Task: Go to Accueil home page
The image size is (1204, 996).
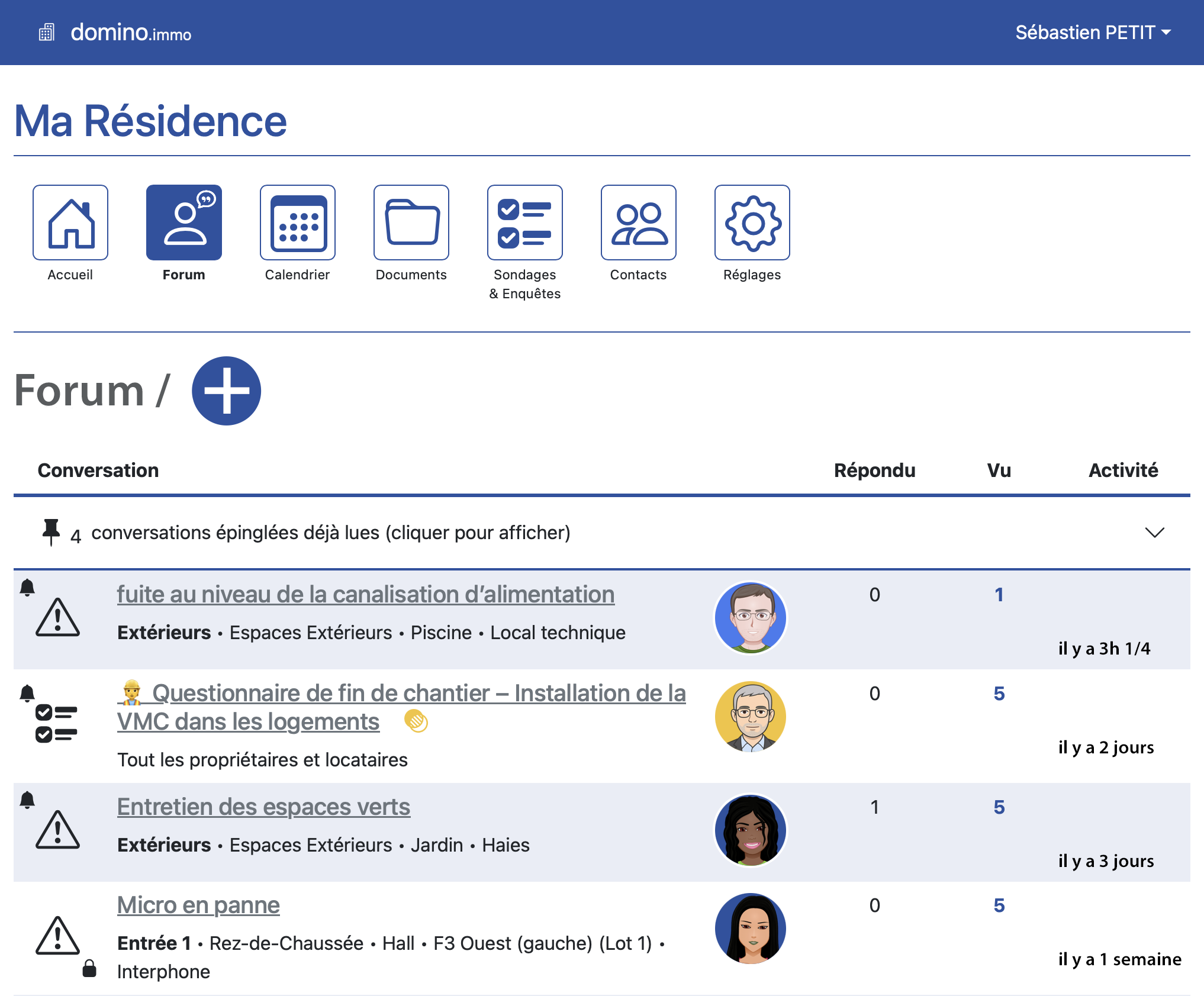Action: click(x=70, y=223)
